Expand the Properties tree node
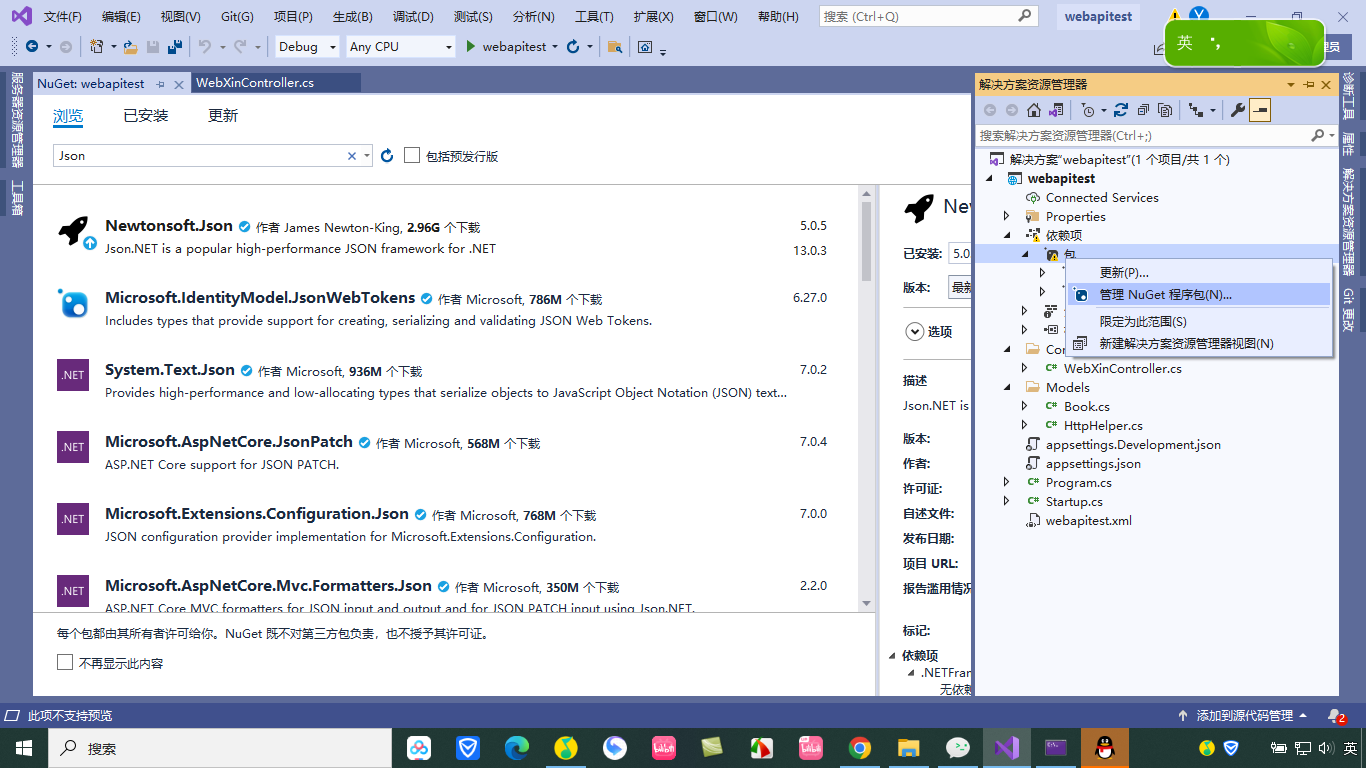1366x768 pixels. click(x=1007, y=216)
